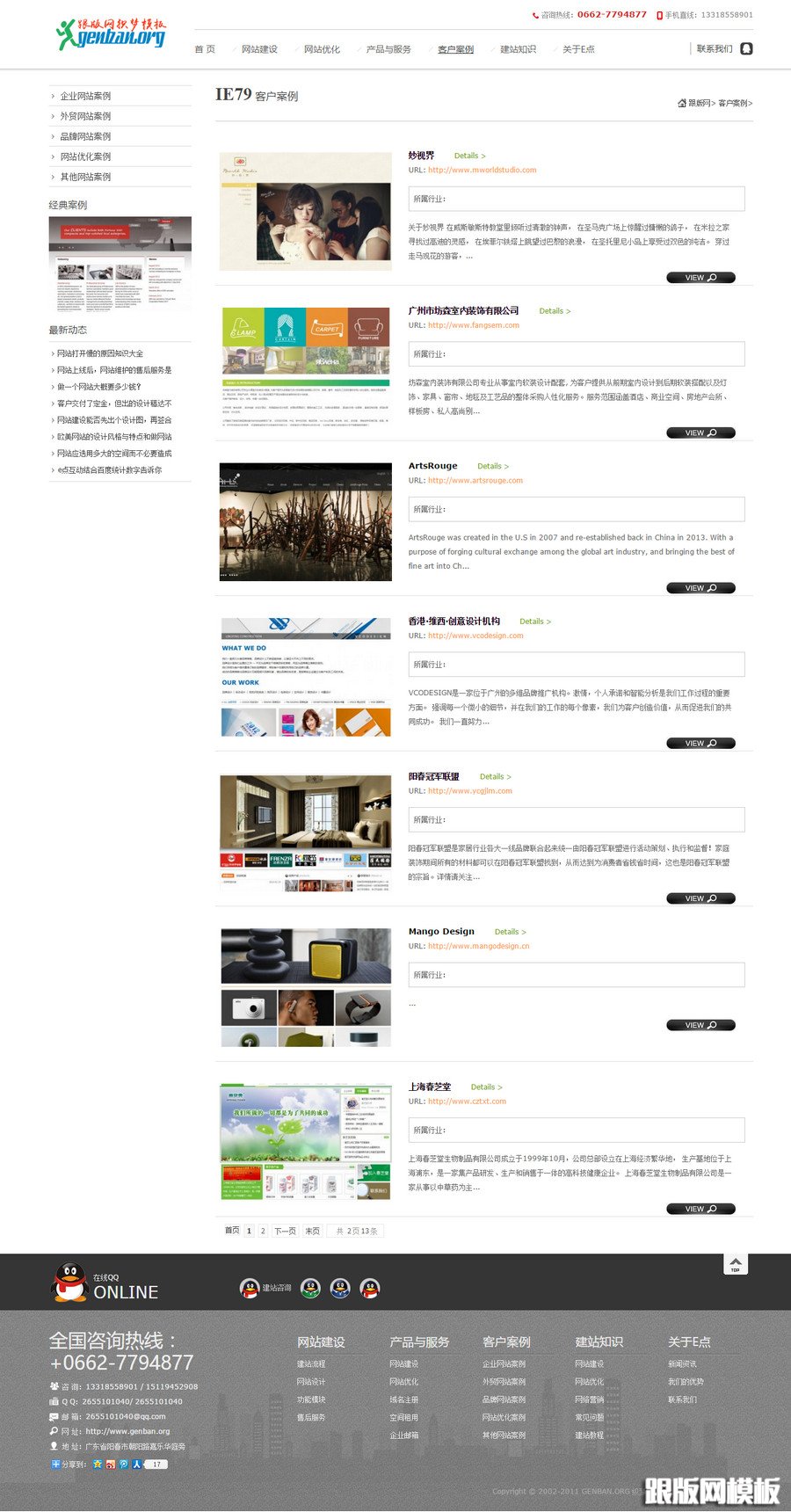The width and height of the screenshot is (791, 1512).
Task: Click the footer site address http://www.genban.org
Action: coord(127,1431)
